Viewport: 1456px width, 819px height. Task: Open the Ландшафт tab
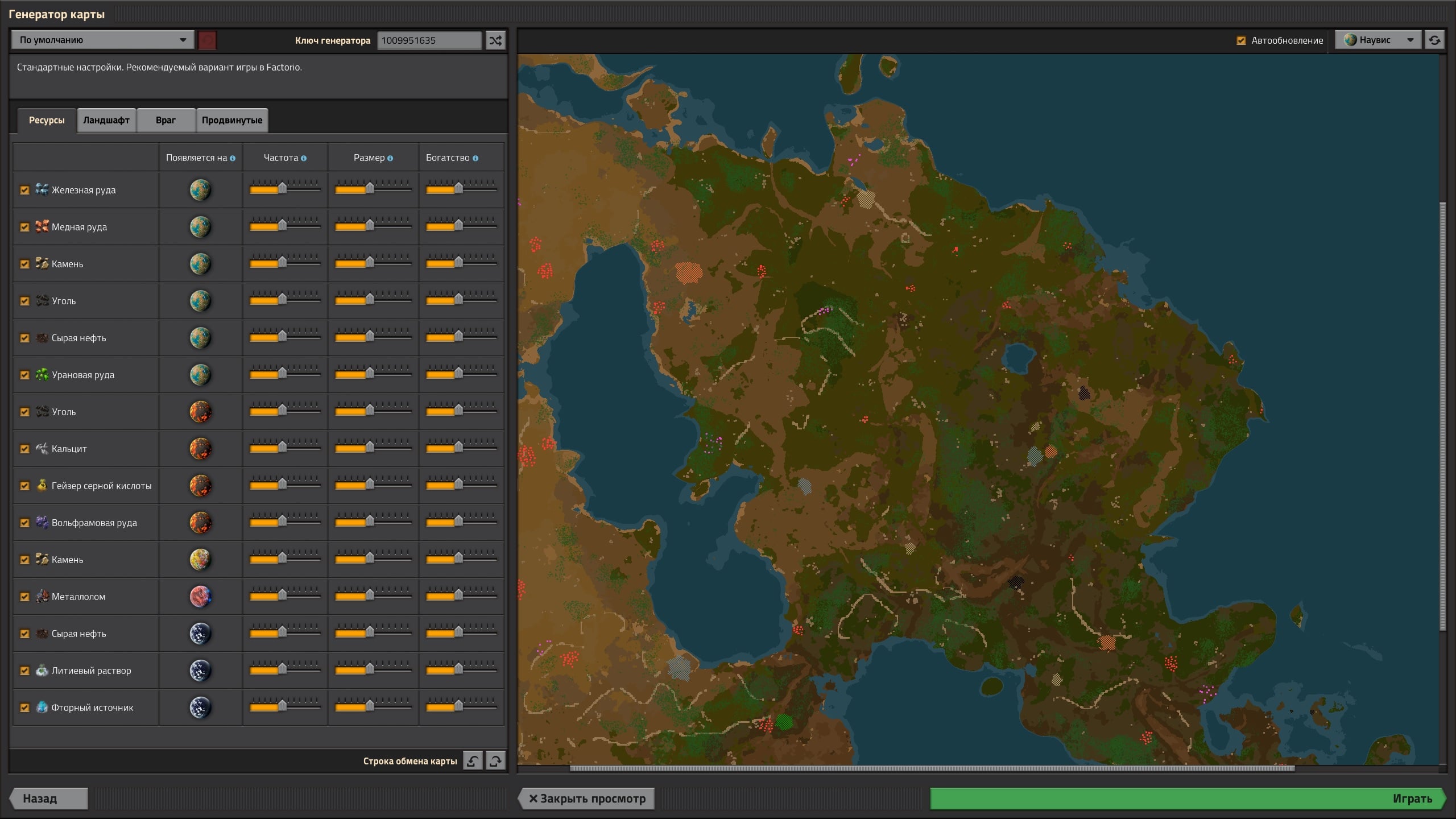[x=106, y=120]
